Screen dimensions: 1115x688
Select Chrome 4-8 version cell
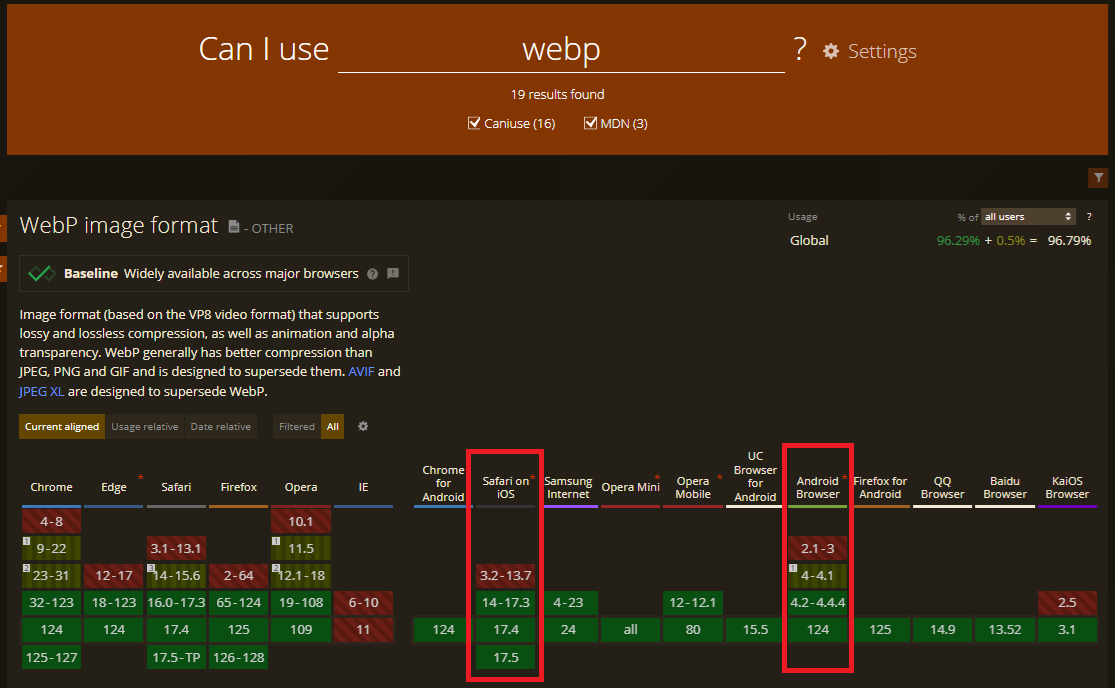coord(51,521)
